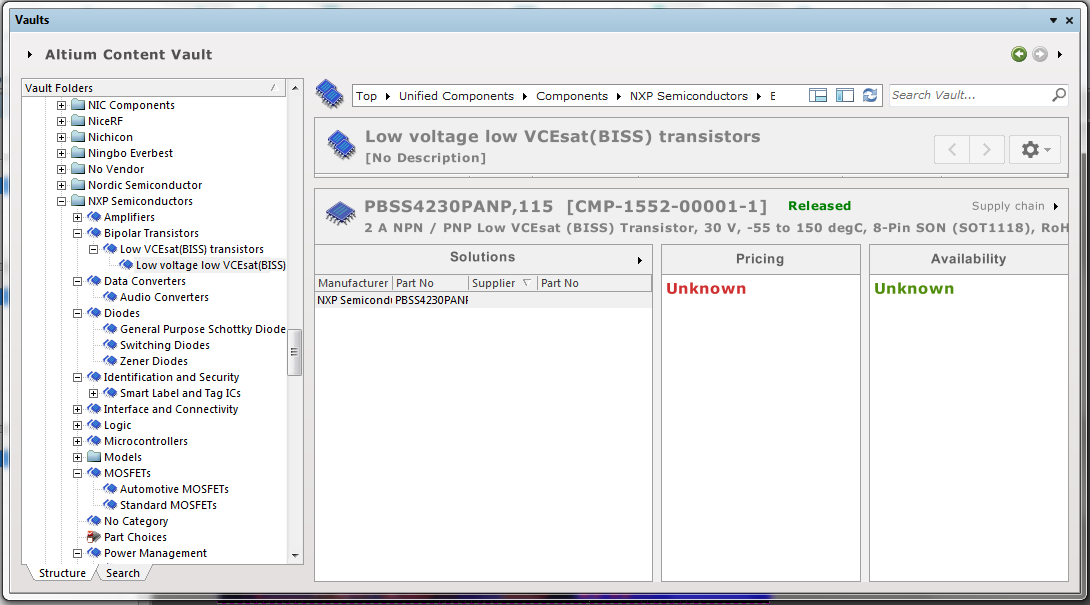Image resolution: width=1090 pixels, height=605 pixels.
Task: Click the Identification and Security icon
Action: (x=94, y=377)
